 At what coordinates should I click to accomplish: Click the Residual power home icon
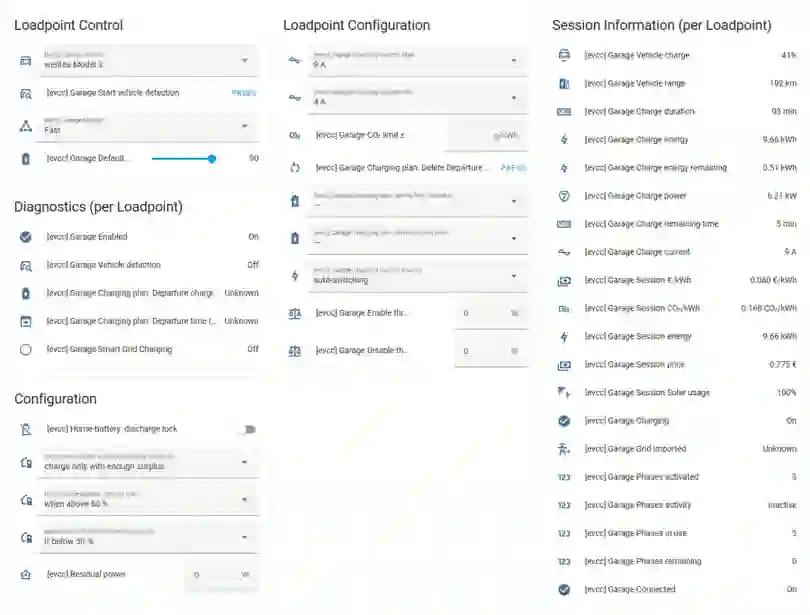tap(26, 574)
